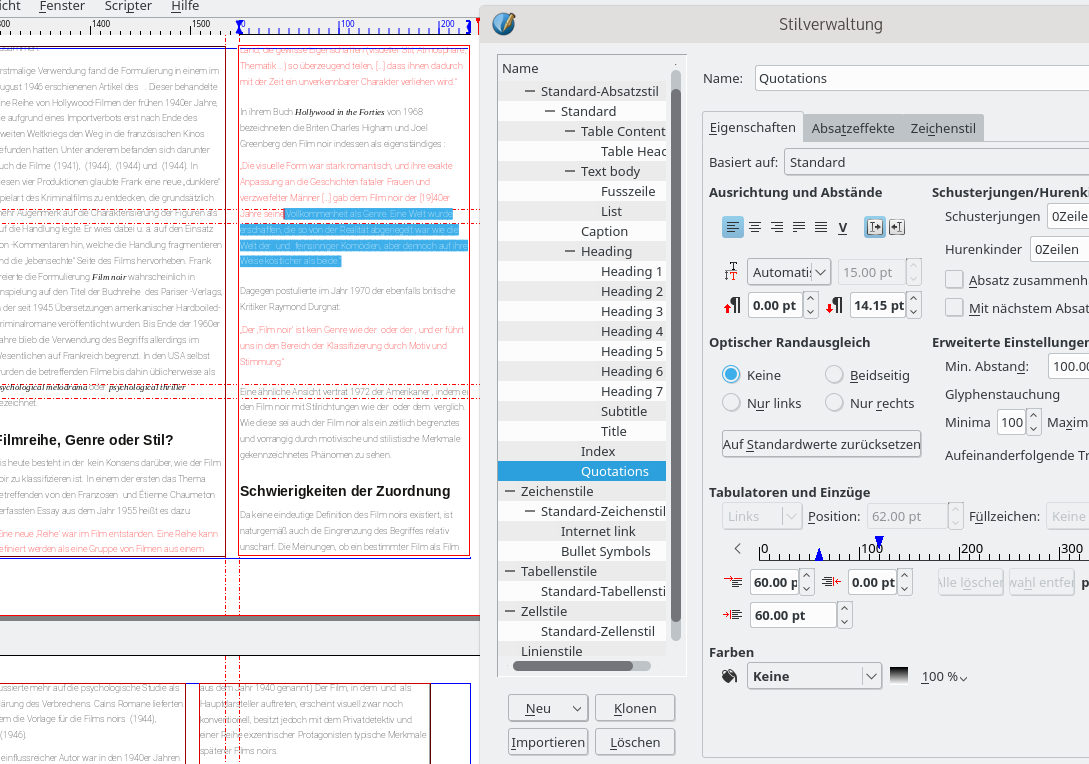Select 'Keine' optical margin radio button
Image resolution: width=1089 pixels, height=764 pixels.
click(x=732, y=375)
